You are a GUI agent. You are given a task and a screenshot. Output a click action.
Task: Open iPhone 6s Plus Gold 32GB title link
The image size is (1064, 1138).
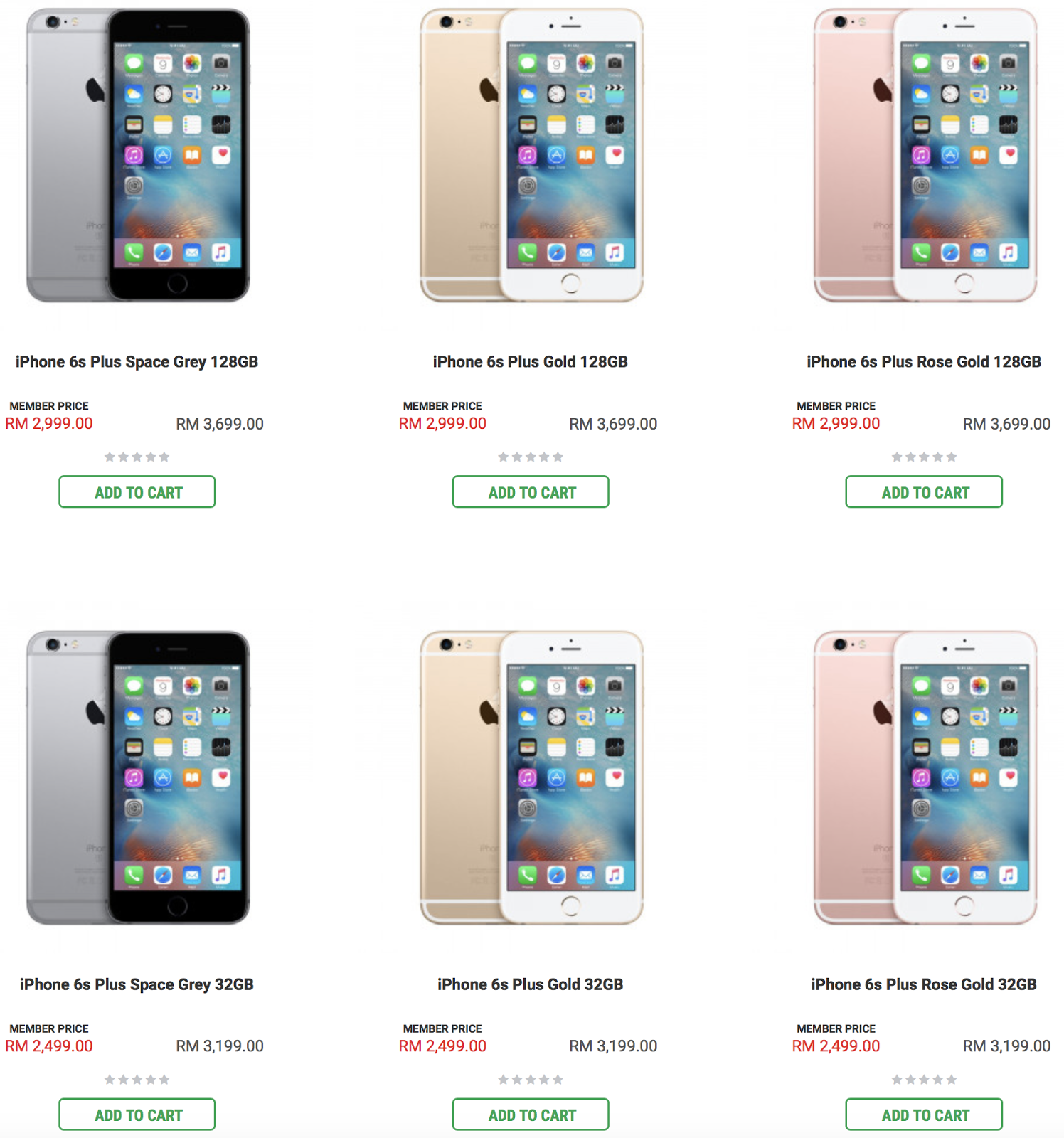pyautogui.click(x=531, y=984)
